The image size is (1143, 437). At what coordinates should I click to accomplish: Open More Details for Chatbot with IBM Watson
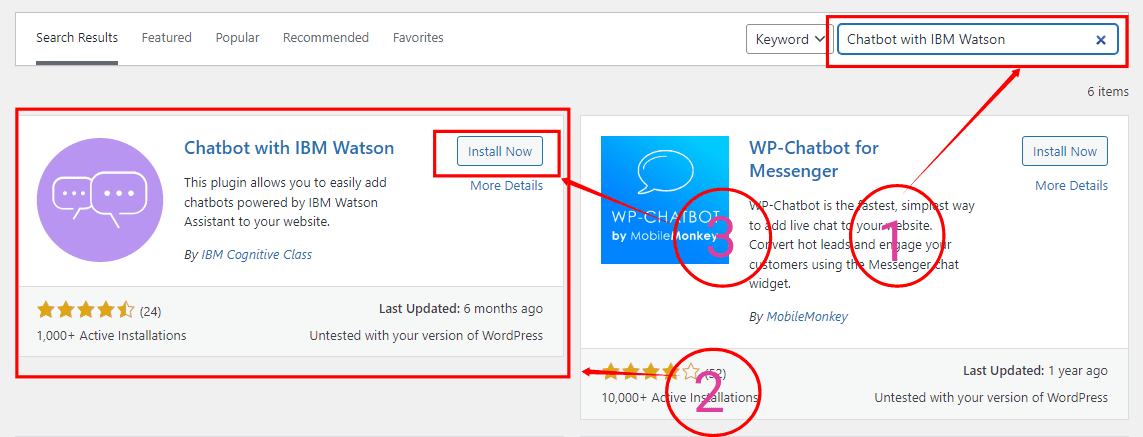click(x=507, y=185)
